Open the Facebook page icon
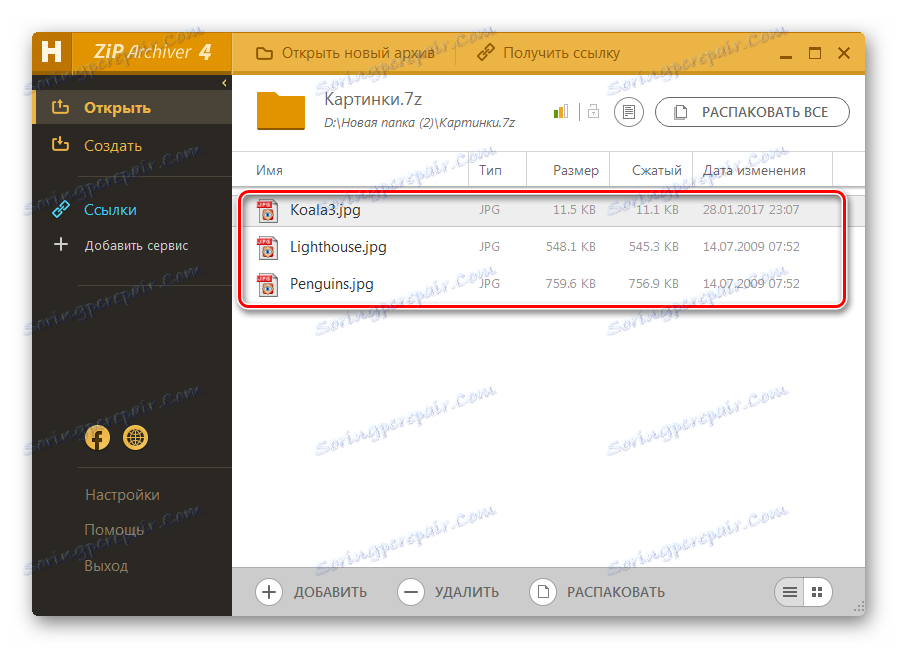The image size is (898, 649). pos(97,438)
